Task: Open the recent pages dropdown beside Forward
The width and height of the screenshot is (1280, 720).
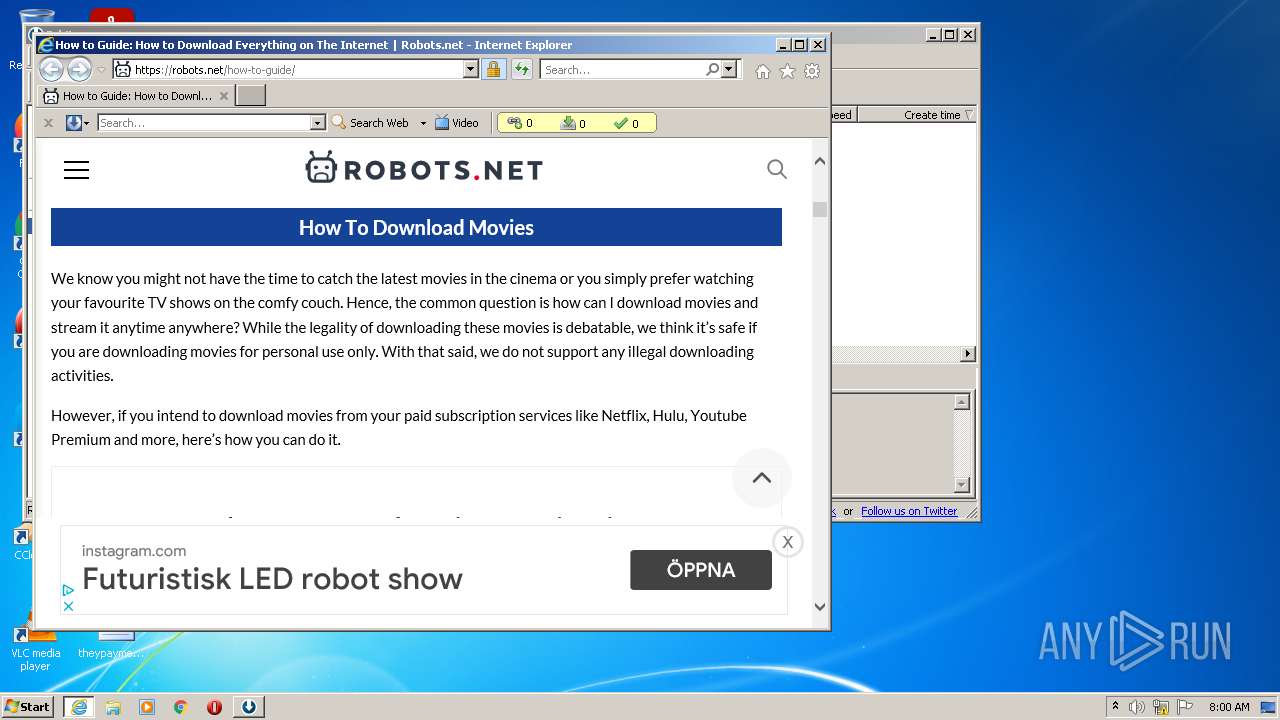Action: point(101,70)
